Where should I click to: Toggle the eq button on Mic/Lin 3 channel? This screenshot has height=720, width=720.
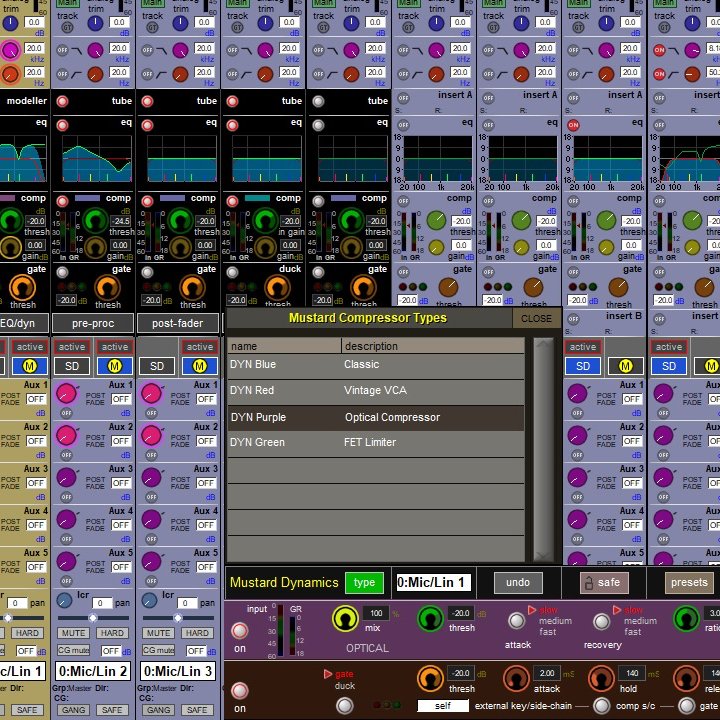(x=147, y=125)
